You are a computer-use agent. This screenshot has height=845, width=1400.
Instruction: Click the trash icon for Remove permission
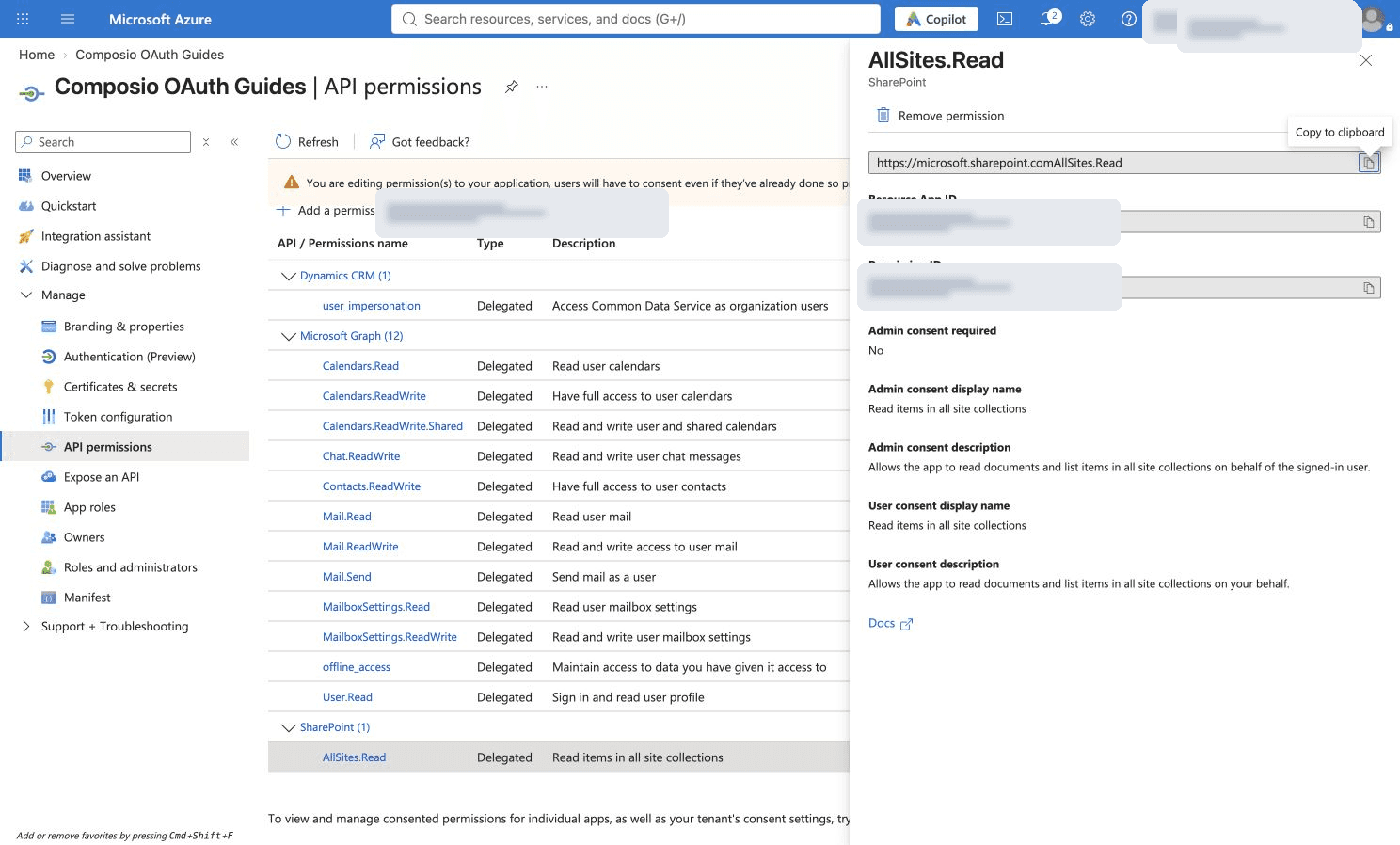click(x=883, y=115)
